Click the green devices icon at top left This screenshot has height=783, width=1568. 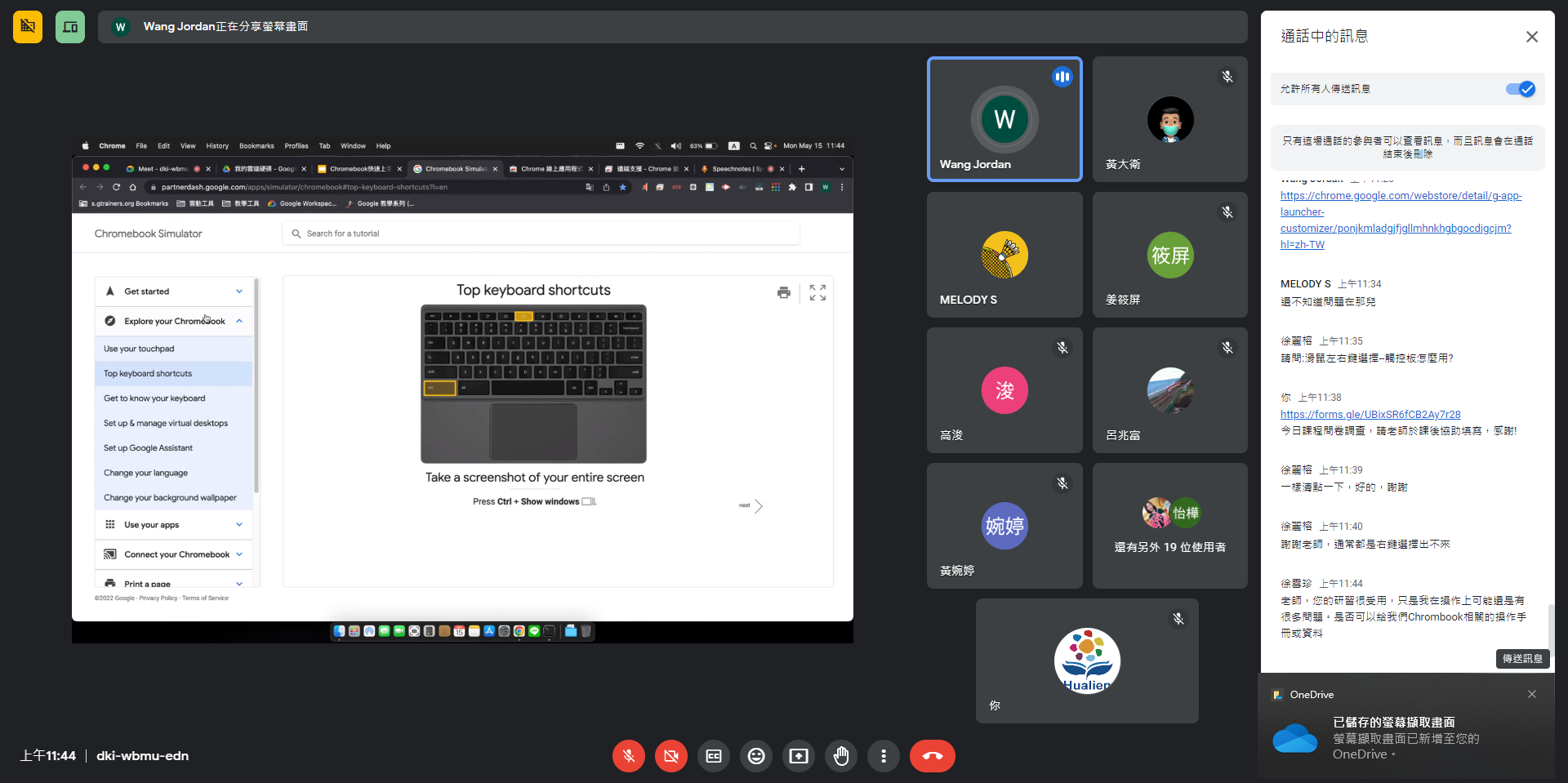coord(70,27)
